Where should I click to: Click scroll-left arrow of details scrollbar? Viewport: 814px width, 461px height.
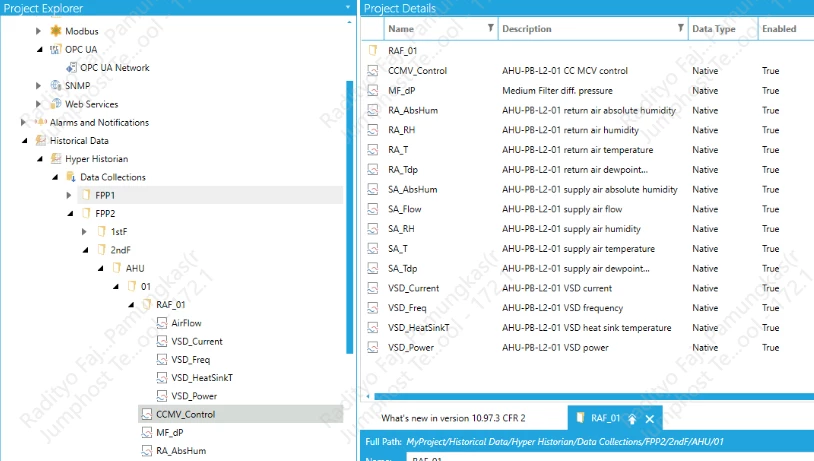tap(368, 397)
